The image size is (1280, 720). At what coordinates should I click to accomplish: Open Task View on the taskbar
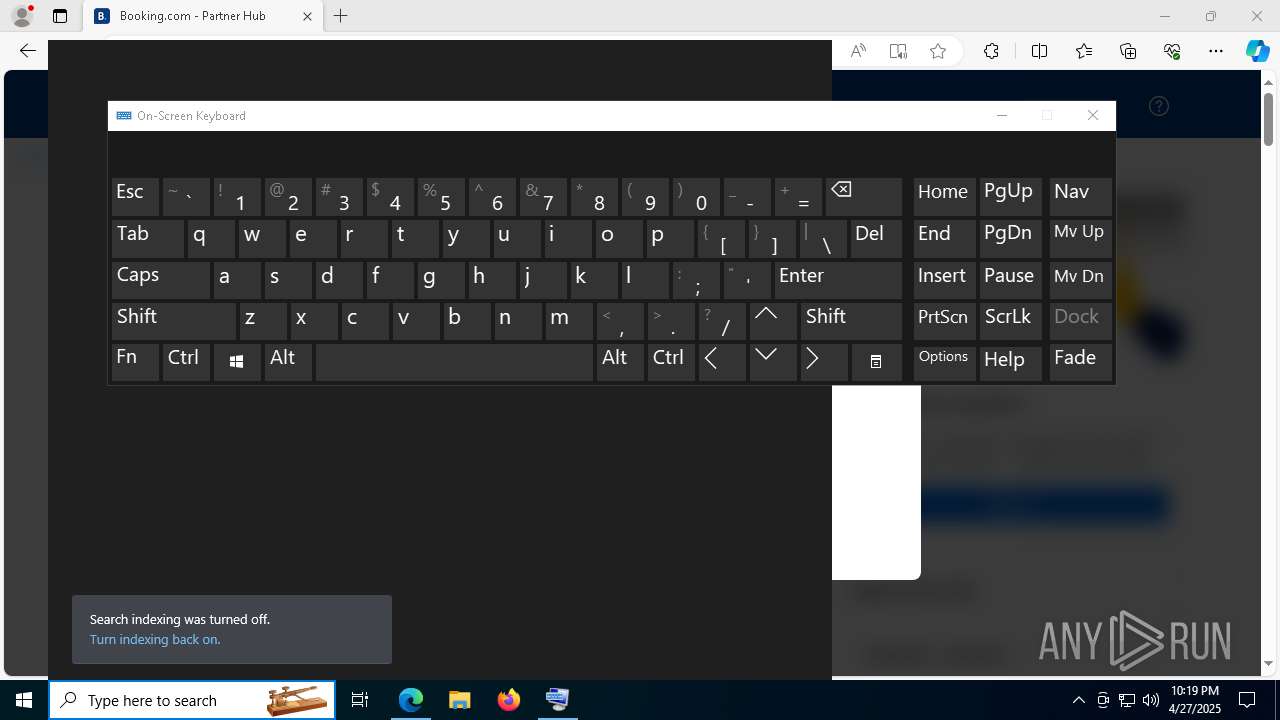point(360,700)
